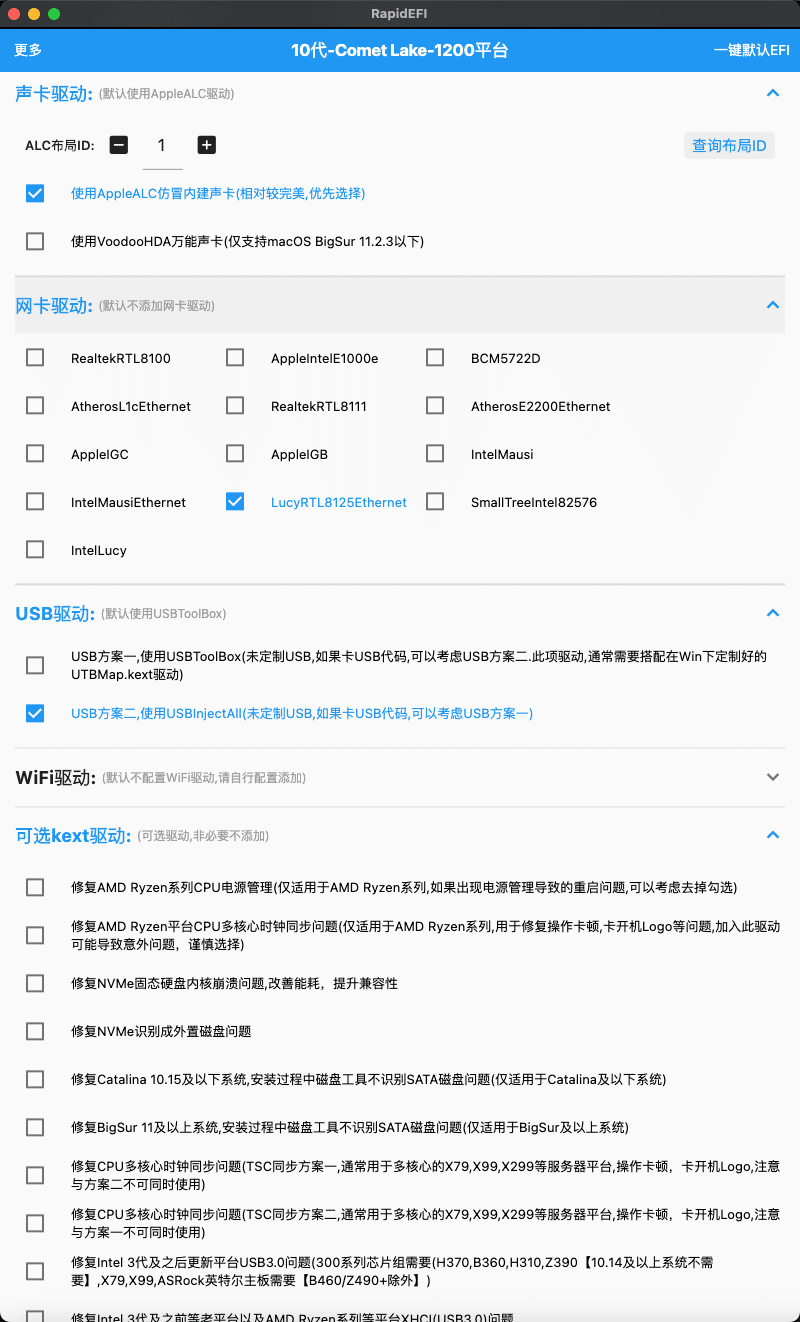Click the ALC布局ID number input field
The height and width of the screenshot is (1322, 800).
(162, 146)
